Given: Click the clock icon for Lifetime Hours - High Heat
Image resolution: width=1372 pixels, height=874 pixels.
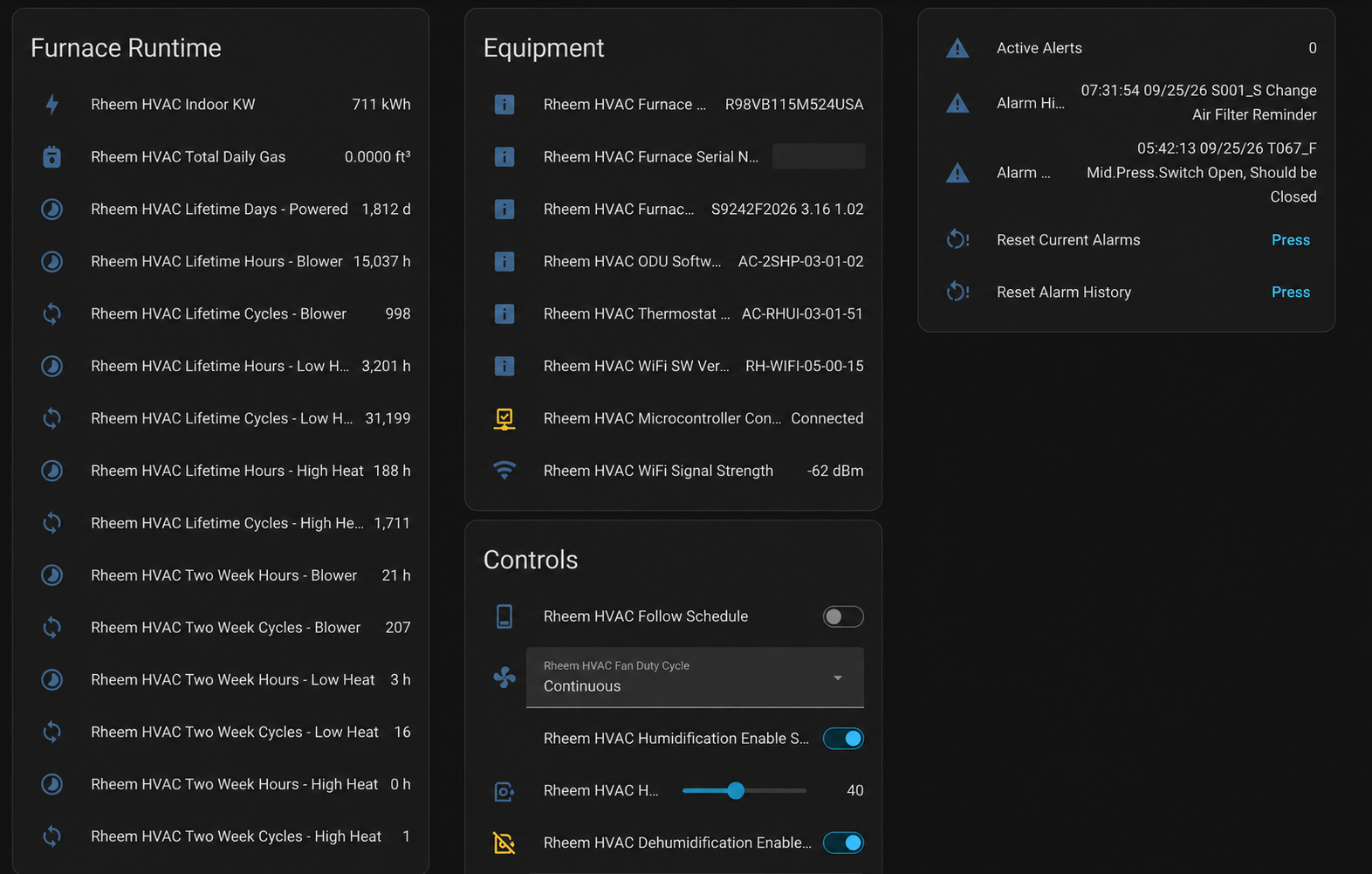Looking at the screenshot, I should pos(52,471).
